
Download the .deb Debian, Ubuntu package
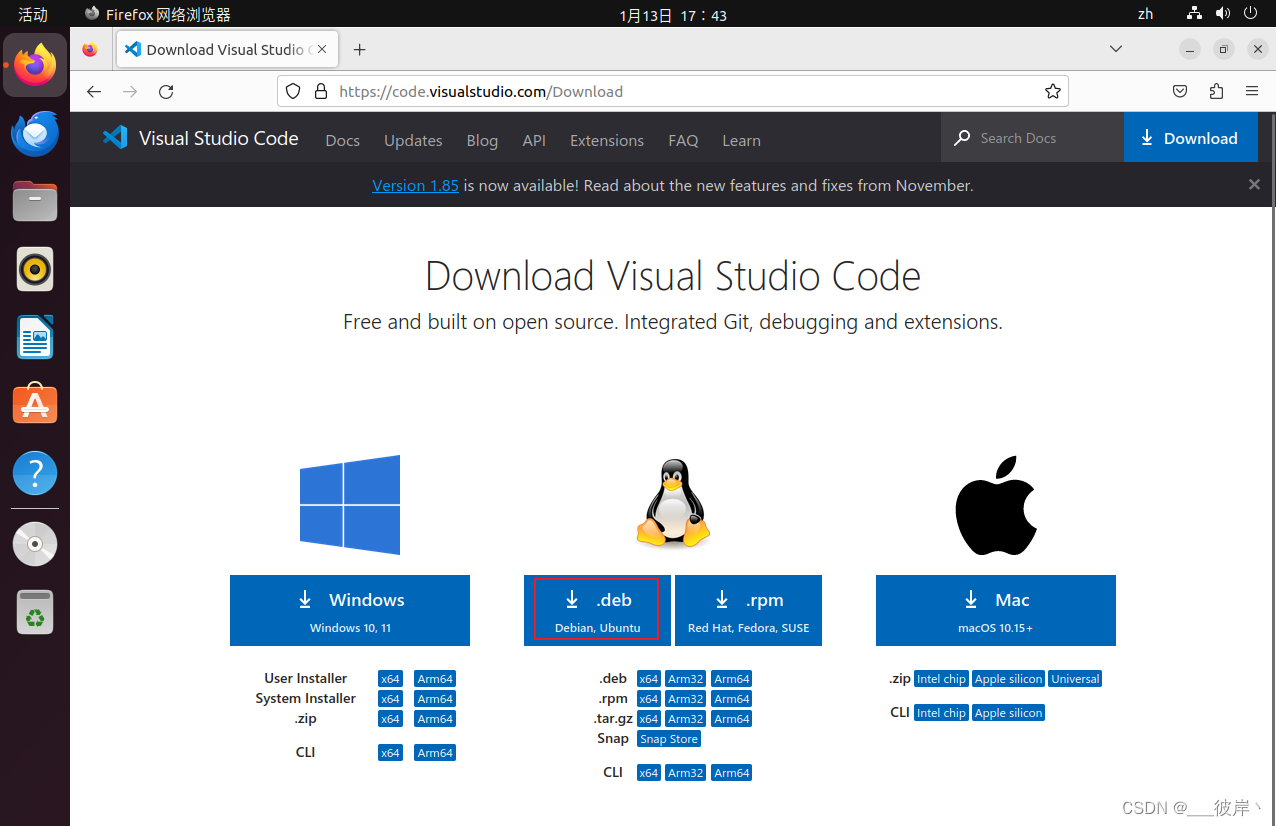(x=598, y=610)
